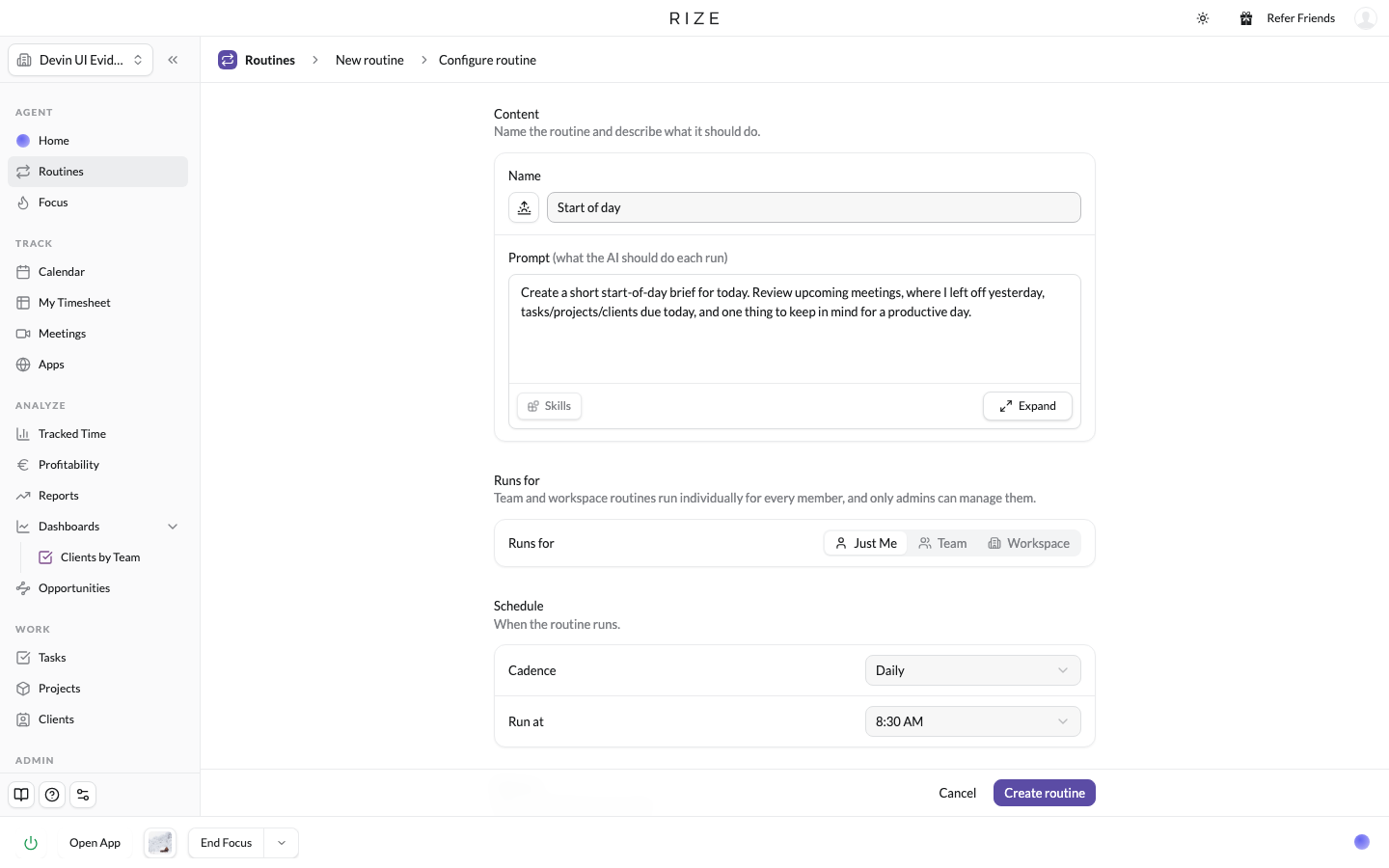Expand the prompt editor
This screenshot has height=868, width=1389.
1027,406
